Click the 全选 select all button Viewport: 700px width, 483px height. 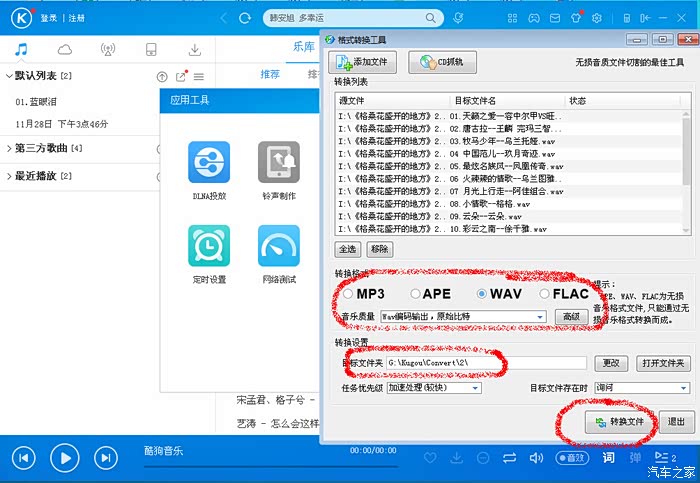pyautogui.click(x=348, y=249)
